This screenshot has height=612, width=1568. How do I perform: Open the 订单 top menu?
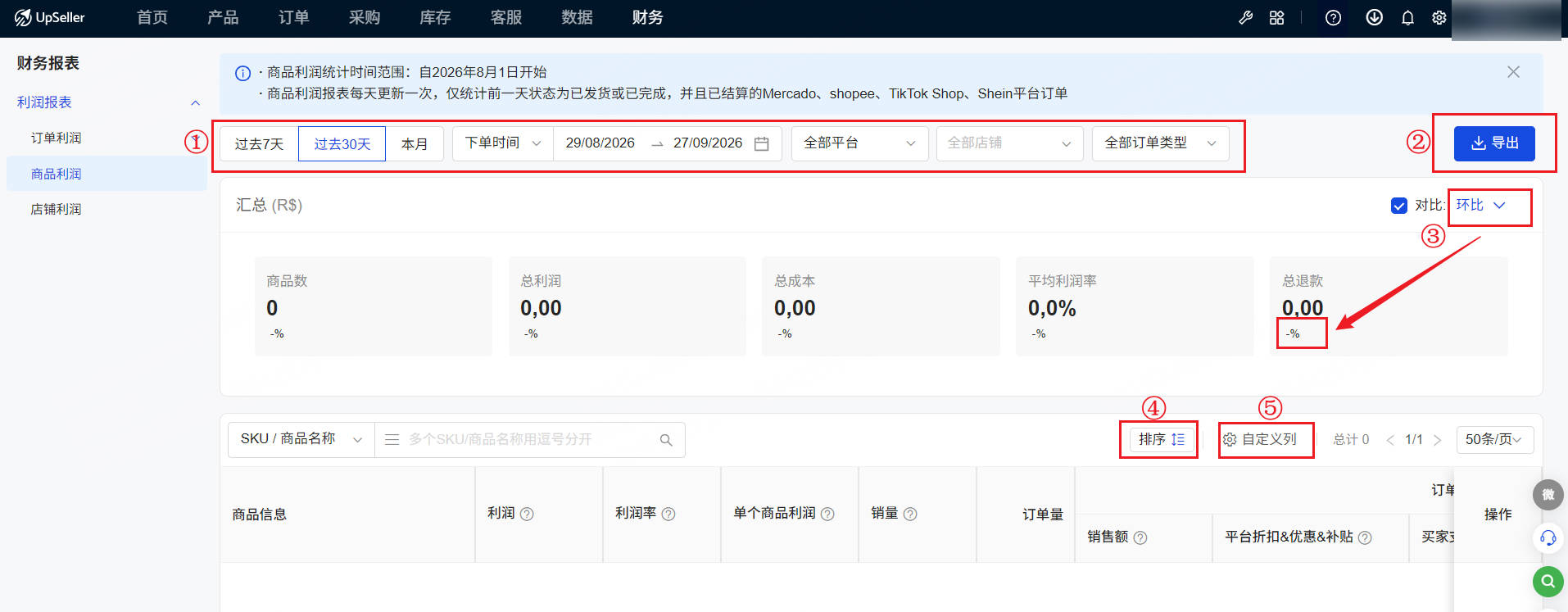tap(293, 17)
